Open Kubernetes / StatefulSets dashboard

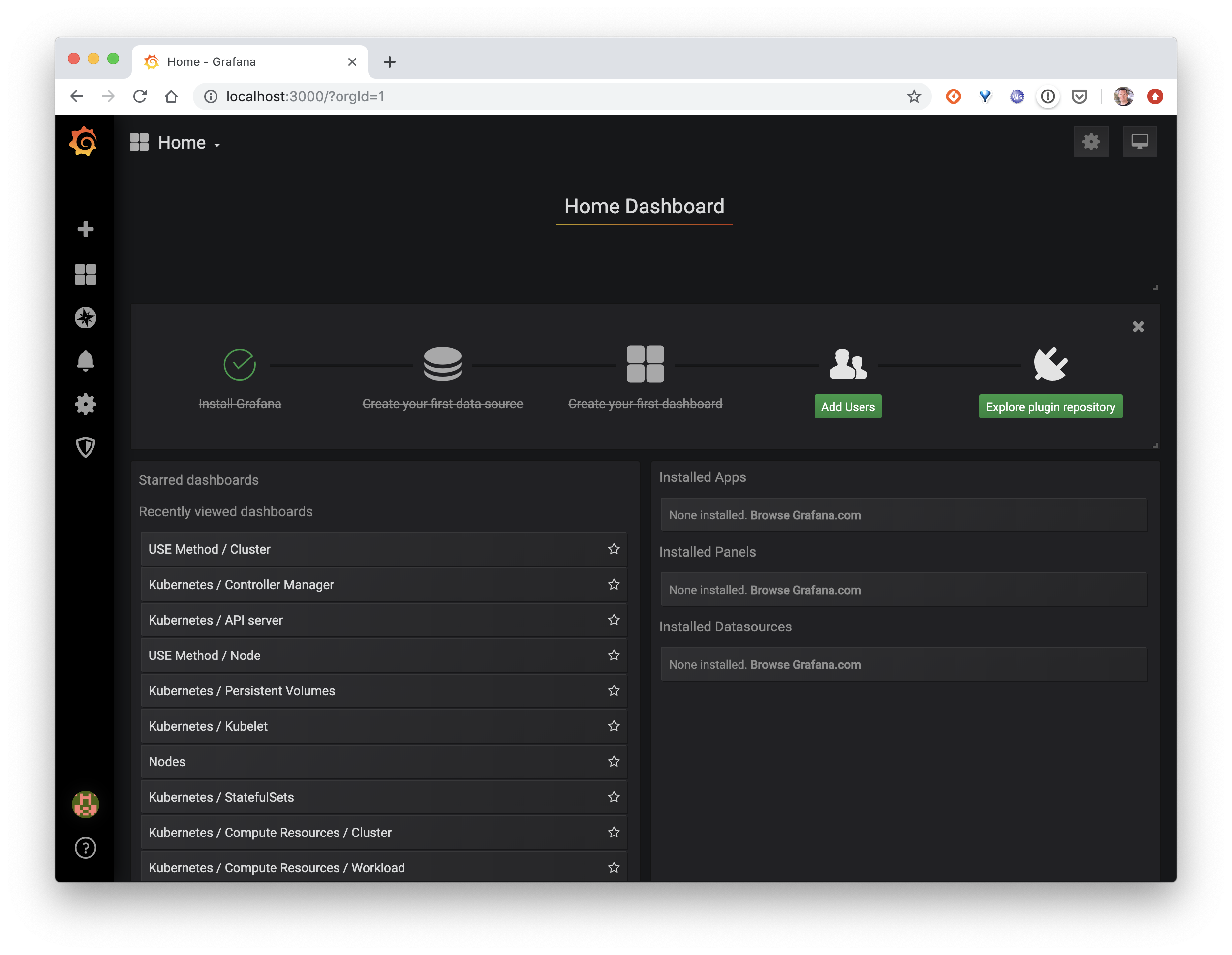(x=383, y=797)
